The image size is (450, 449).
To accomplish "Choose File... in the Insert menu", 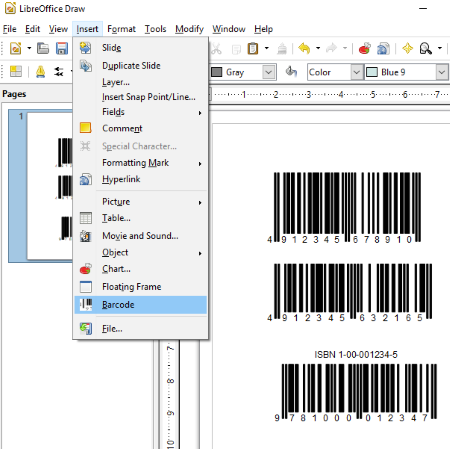I will point(141,329).
